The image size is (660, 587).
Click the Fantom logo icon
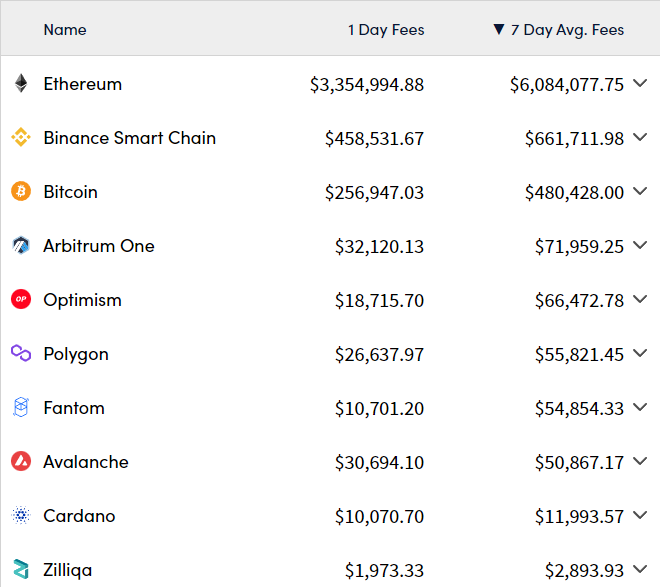(21, 407)
